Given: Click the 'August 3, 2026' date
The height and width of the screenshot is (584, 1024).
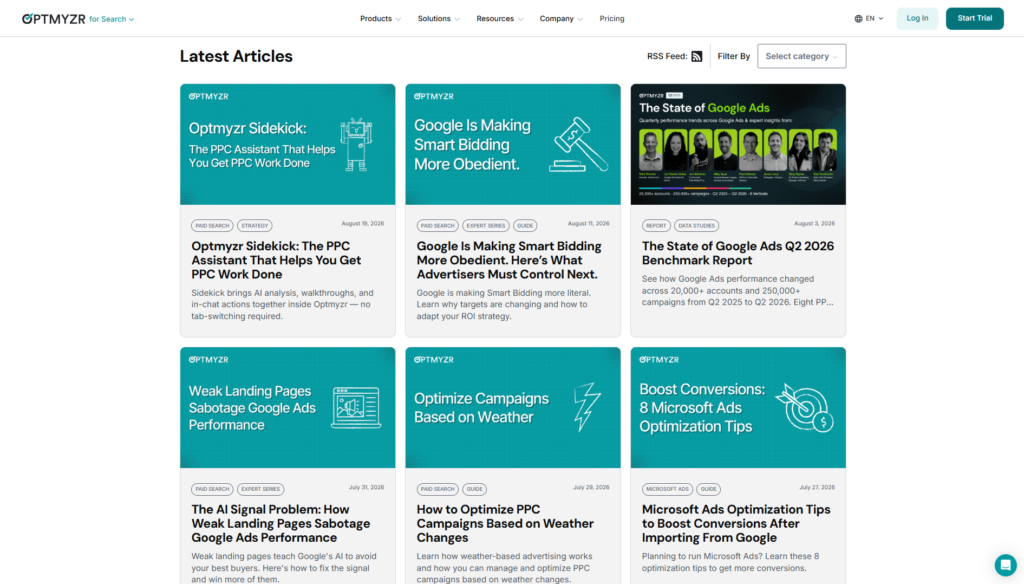Looking at the screenshot, I should point(814,223).
